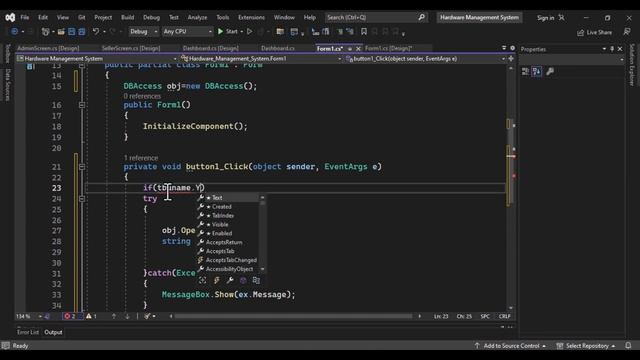Open the Error List tab

click(28, 332)
